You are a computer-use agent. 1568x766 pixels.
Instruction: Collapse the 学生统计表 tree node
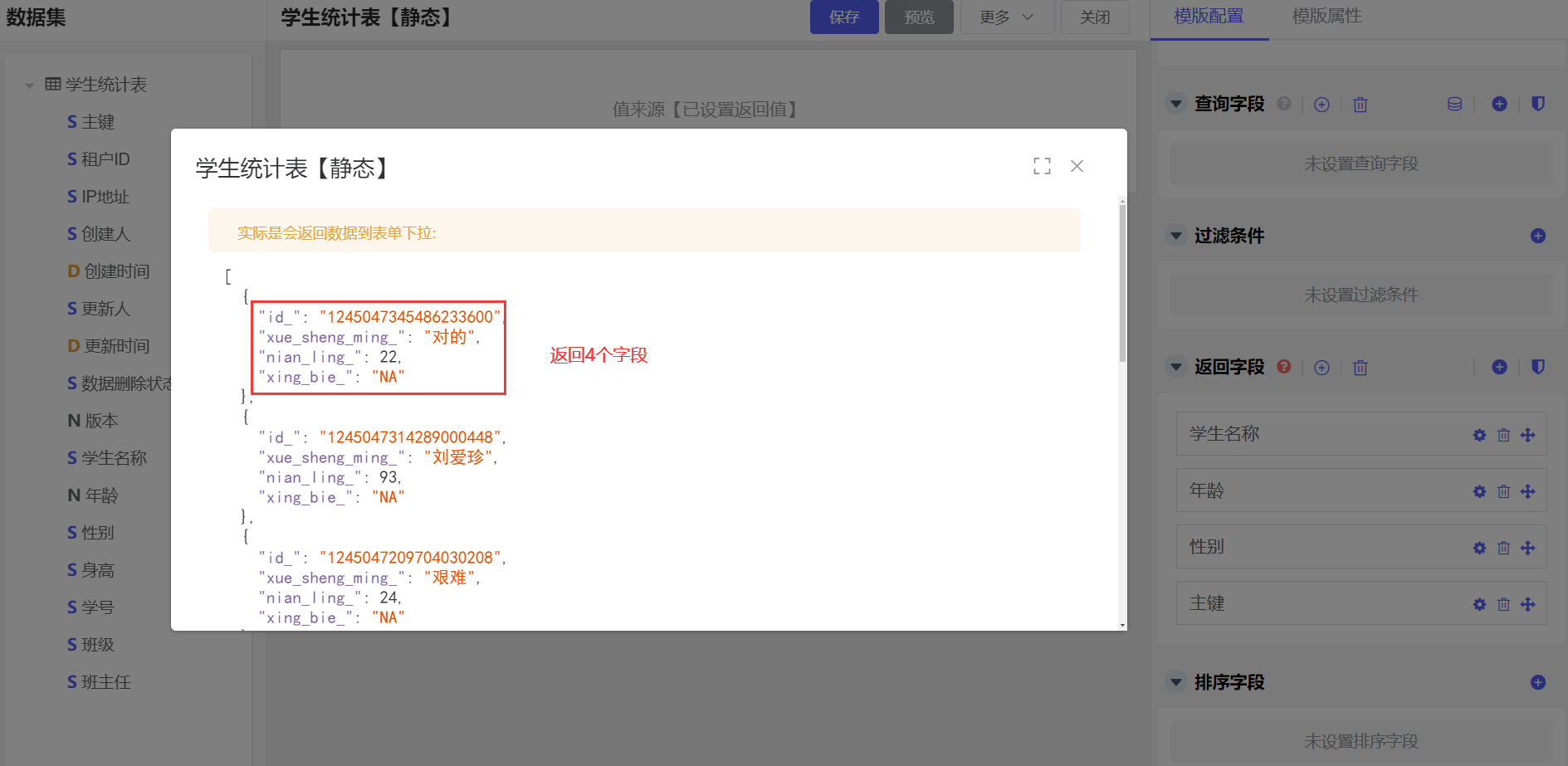point(30,85)
